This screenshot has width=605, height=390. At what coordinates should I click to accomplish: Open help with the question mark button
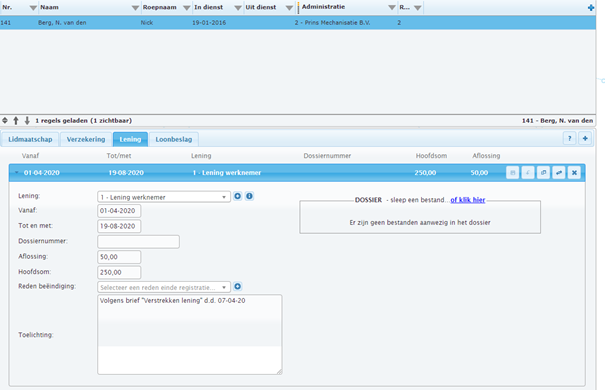click(x=570, y=138)
